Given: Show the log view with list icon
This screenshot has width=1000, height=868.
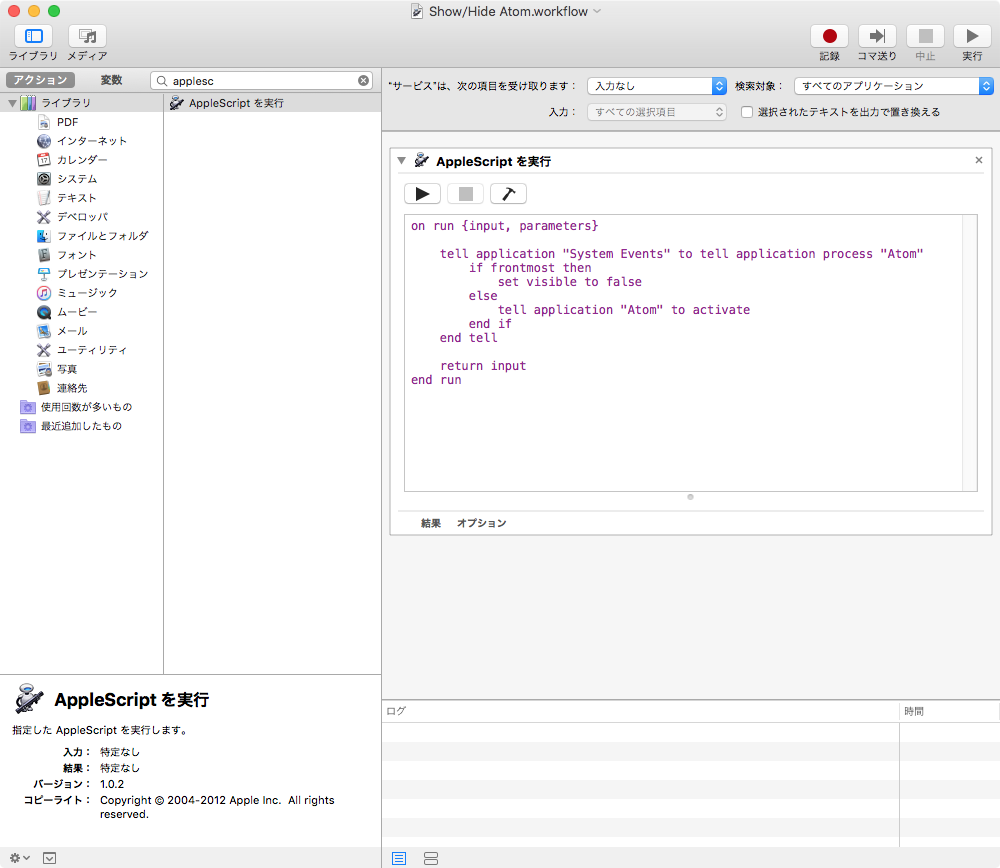Looking at the screenshot, I should tap(399, 858).
